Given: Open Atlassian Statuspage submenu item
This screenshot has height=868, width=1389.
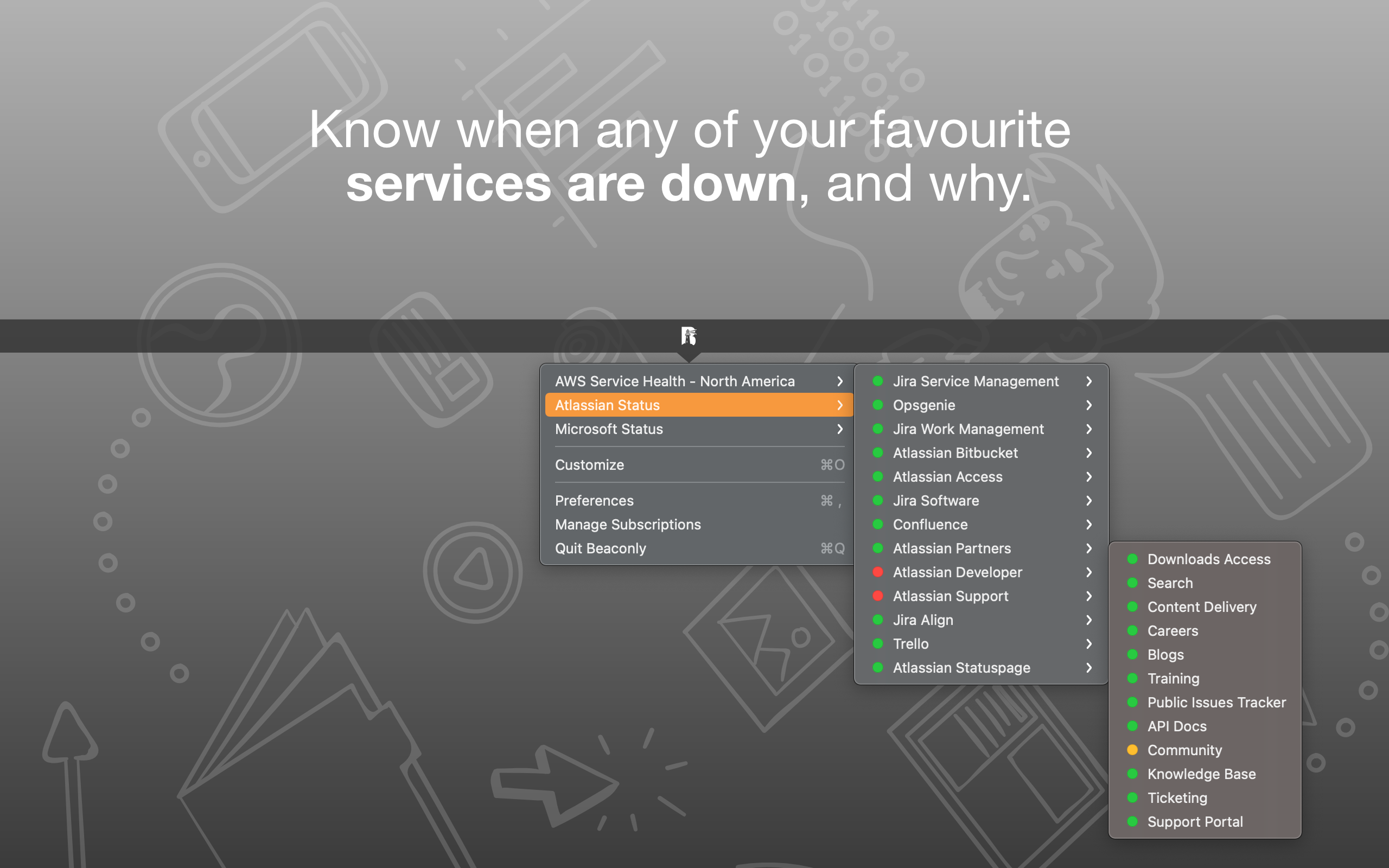Looking at the screenshot, I should point(961,668).
